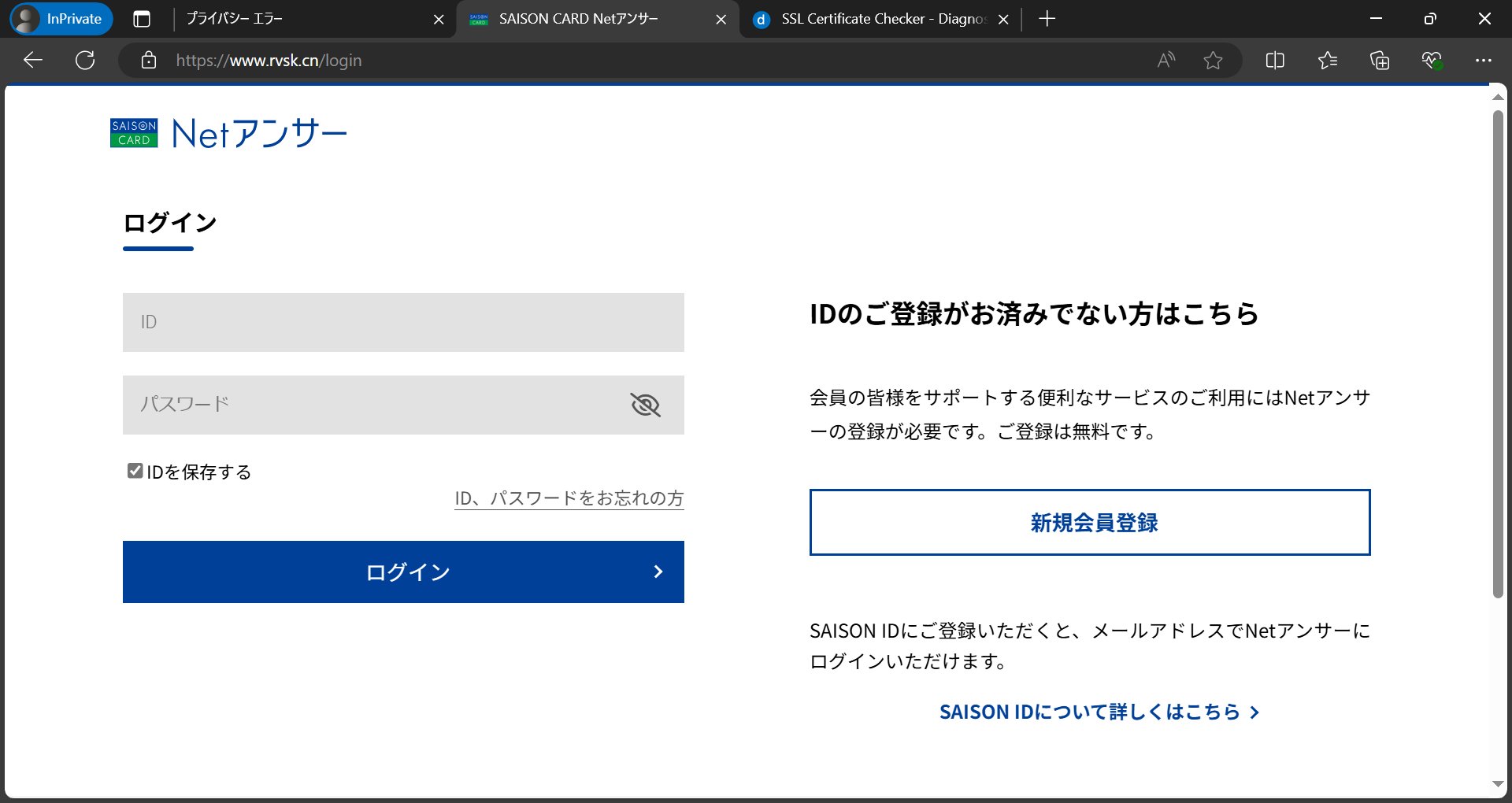
Task: Click the blue ログイン button
Action: (x=403, y=572)
